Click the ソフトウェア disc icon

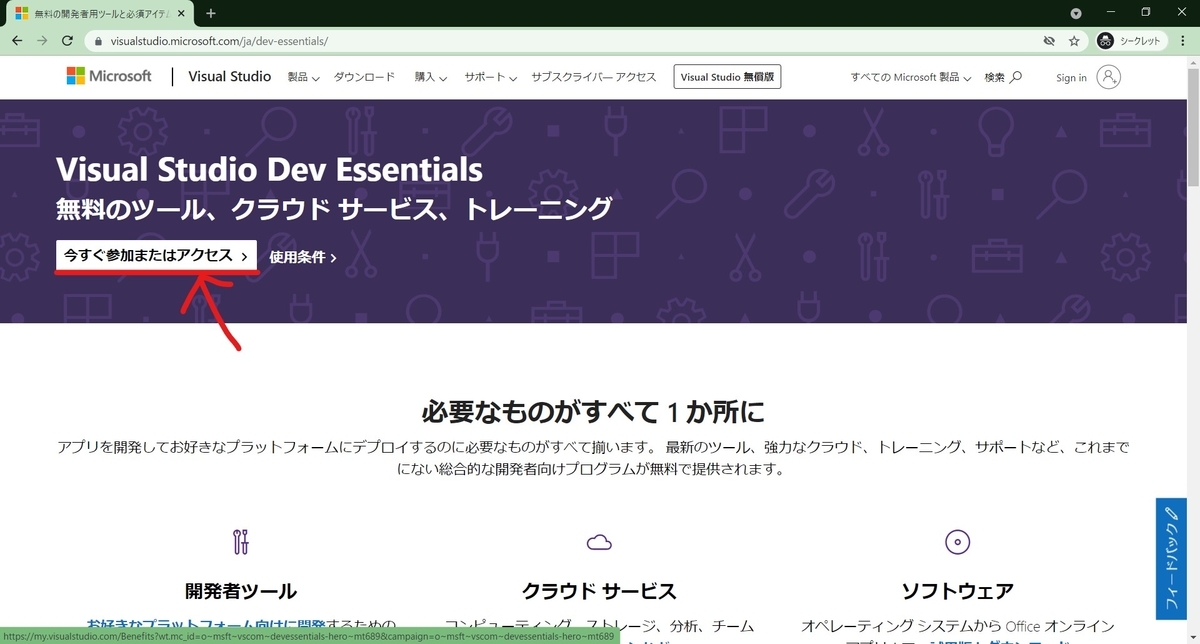(957, 542)
